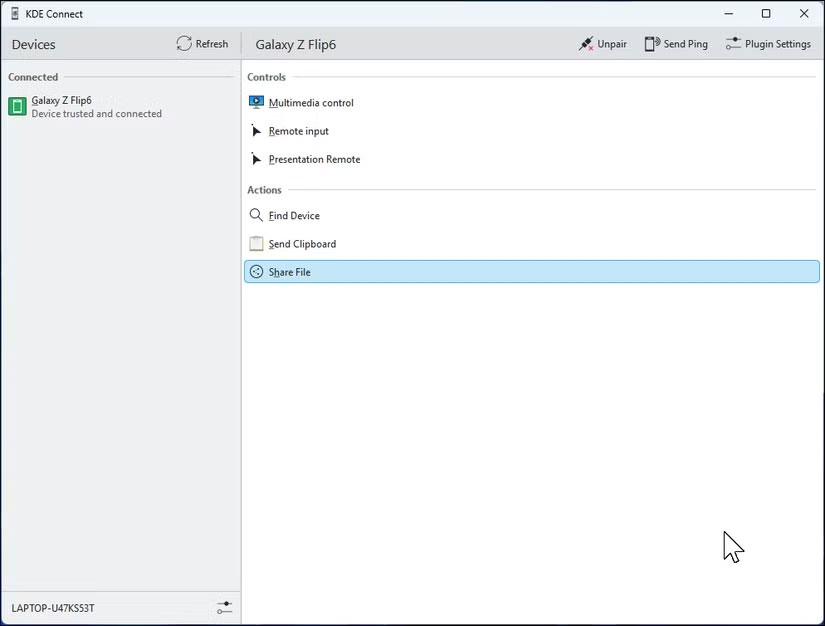Click the Refresh devices icon
The width and height of the screenshot is (825, 626).
click(184, 44)
